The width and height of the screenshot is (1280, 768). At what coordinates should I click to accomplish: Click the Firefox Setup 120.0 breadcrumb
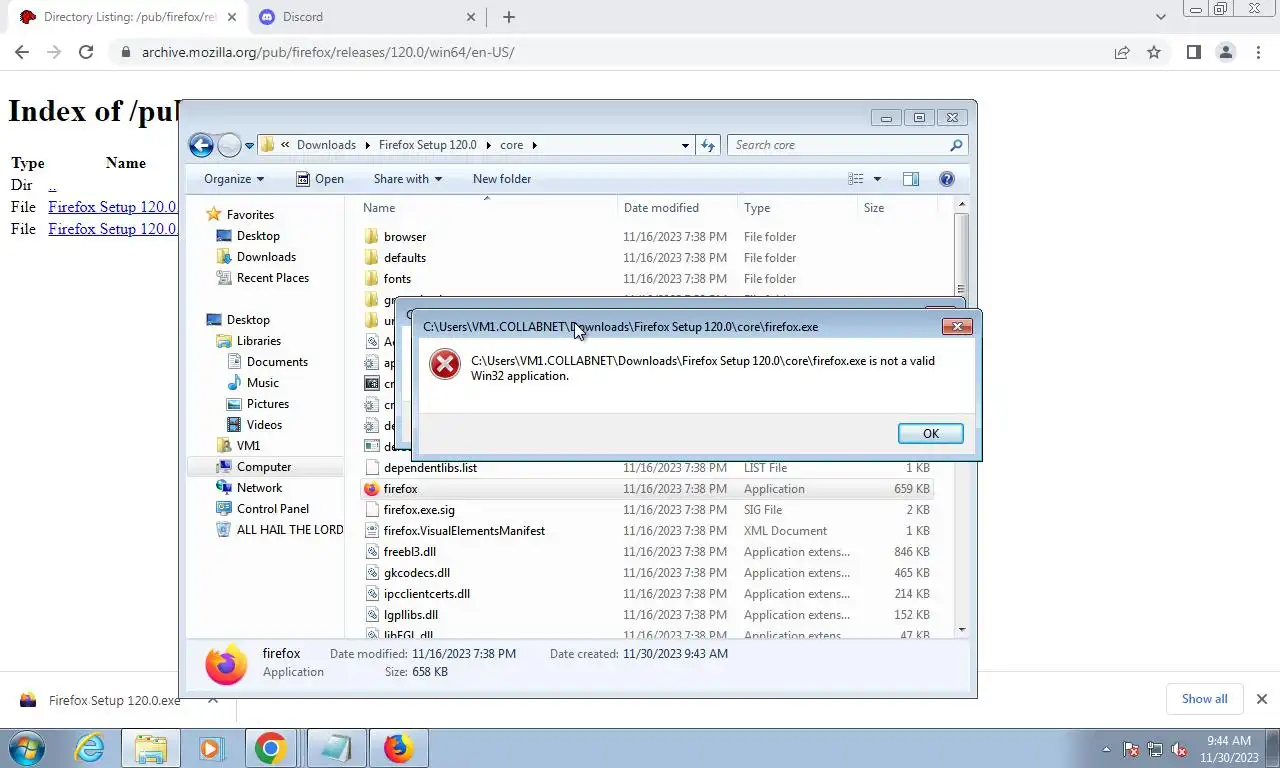(427, 145)
